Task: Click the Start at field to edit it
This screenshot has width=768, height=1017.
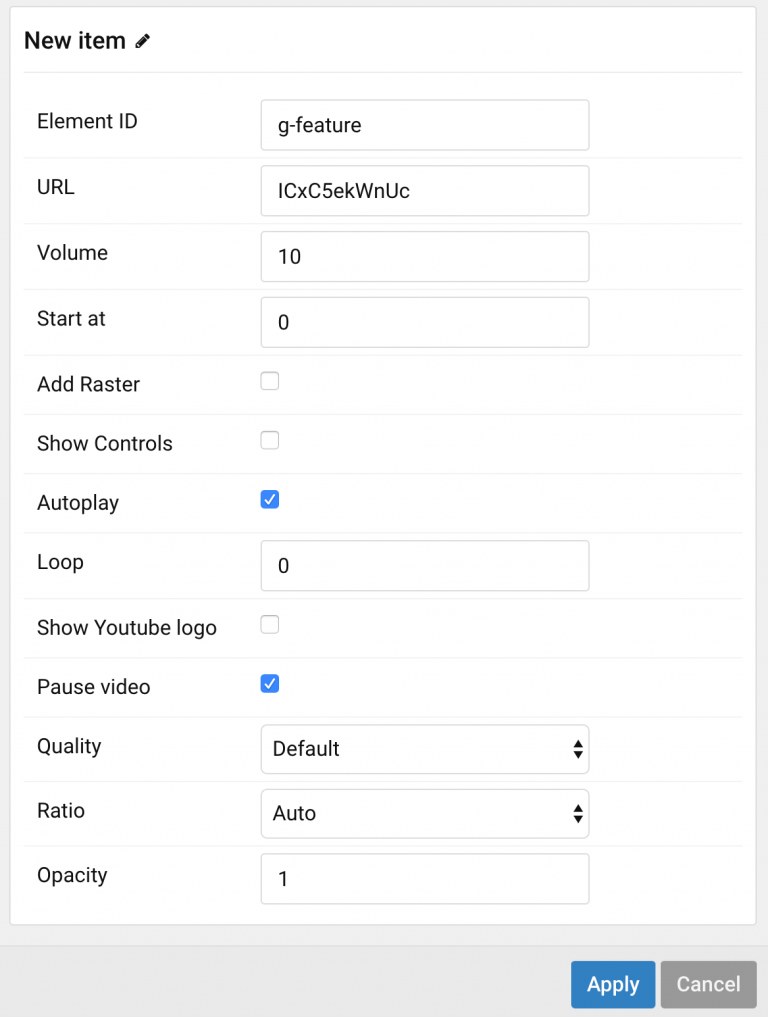Action: [x=424, y=322]
